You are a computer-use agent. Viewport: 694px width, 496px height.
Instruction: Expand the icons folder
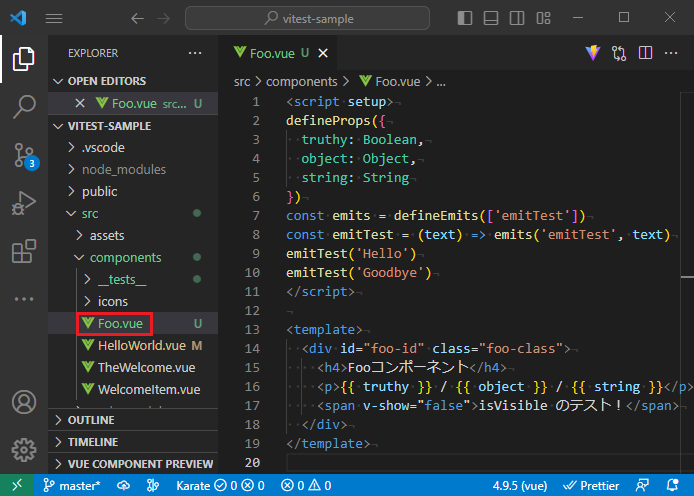coord(133,301)
